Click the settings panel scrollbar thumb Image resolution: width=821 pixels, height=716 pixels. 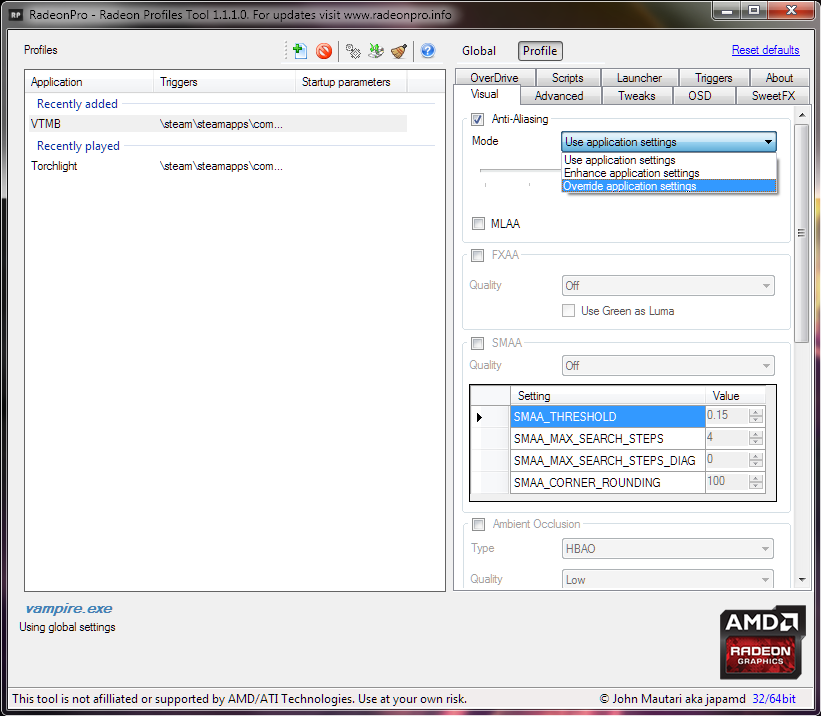click(801, 233)
